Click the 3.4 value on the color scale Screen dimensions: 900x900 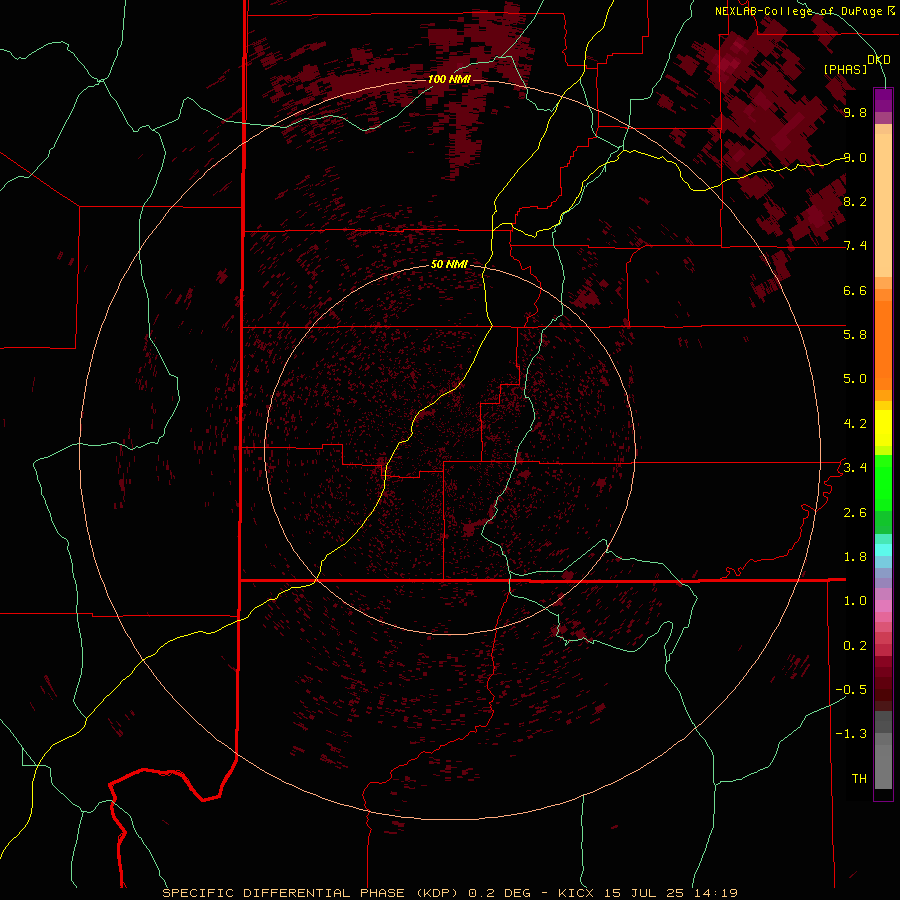coord(855,467)
